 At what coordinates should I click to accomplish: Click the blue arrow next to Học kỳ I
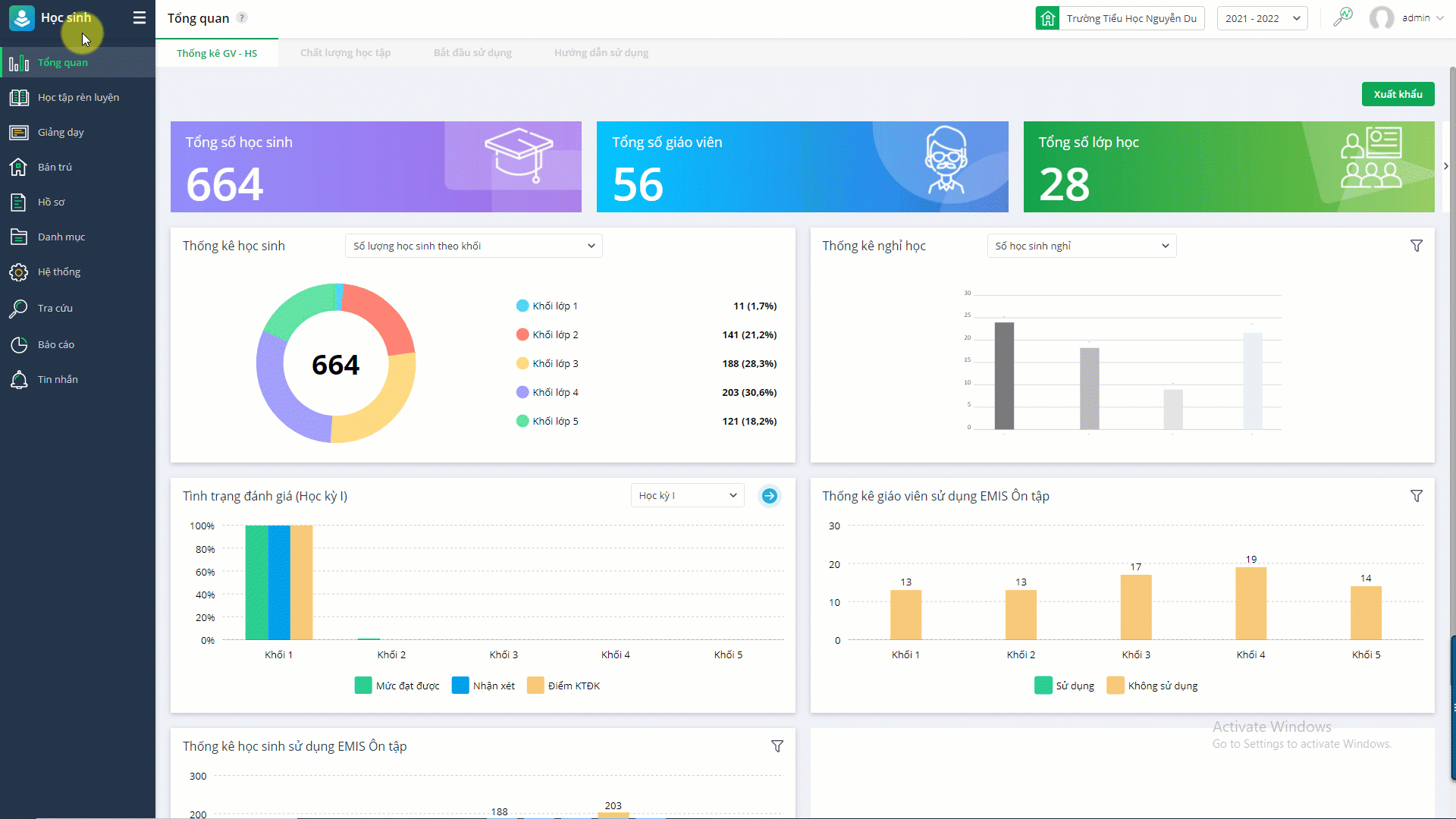pyautogui.click(x=769, y=496)
